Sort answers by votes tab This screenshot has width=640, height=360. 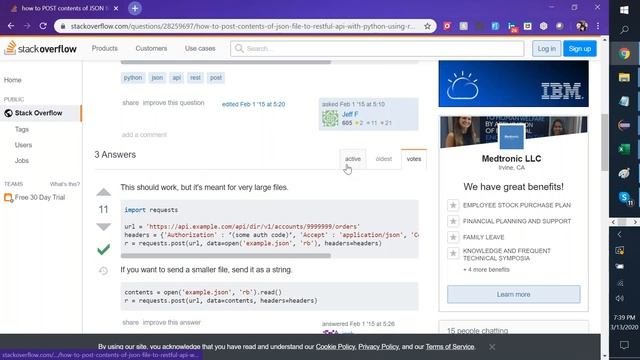pos(414,159)
